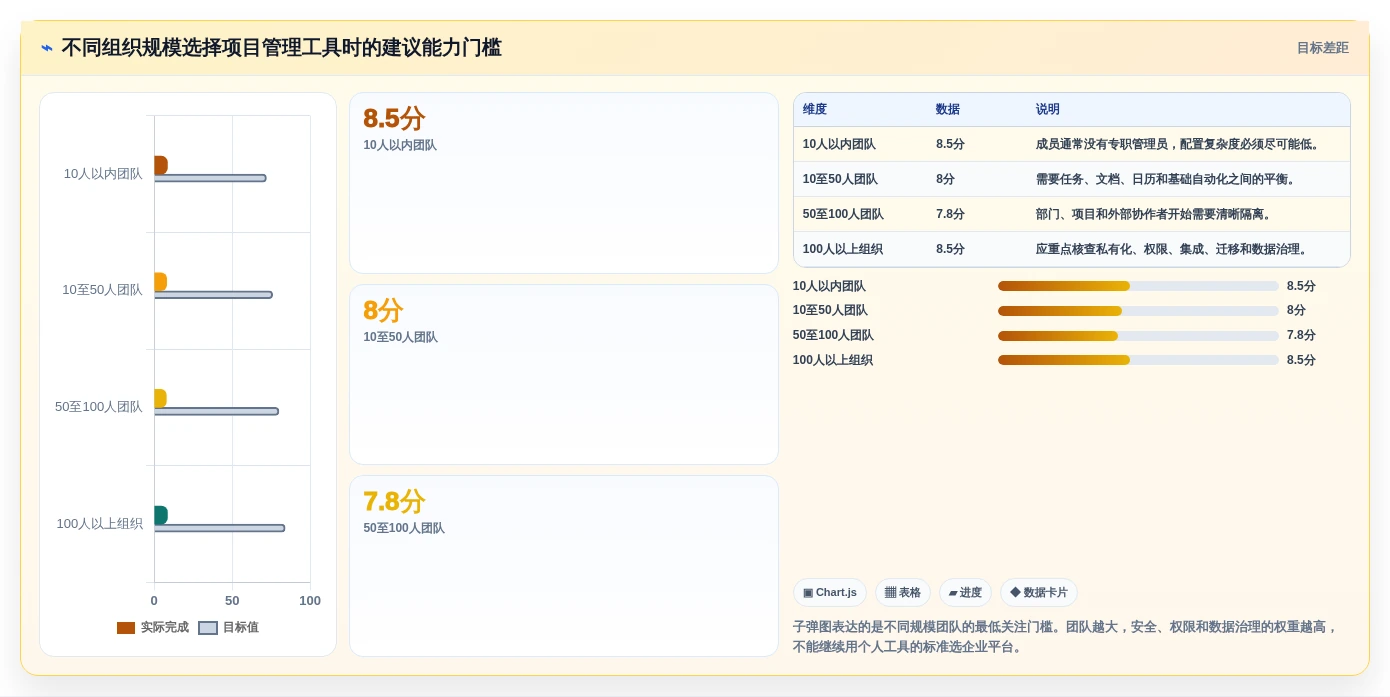1390x697 pixels.
Task: Click the blue lightning icon beside the title
Action: pos(47,48)
